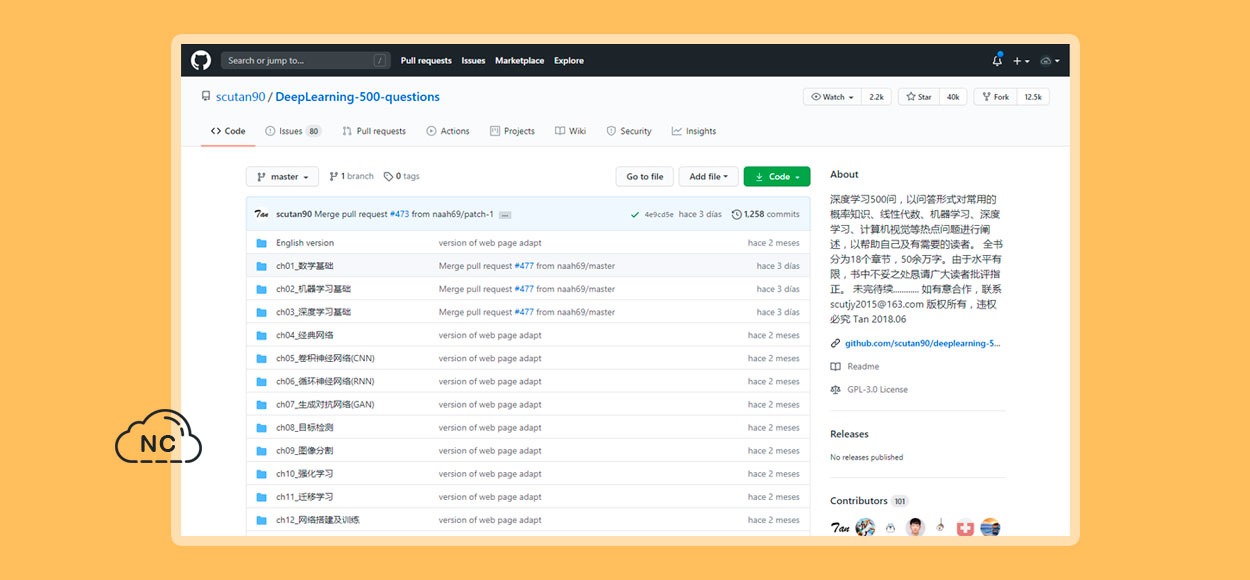Click the link icon beside the repository URL

coord(836,344)
